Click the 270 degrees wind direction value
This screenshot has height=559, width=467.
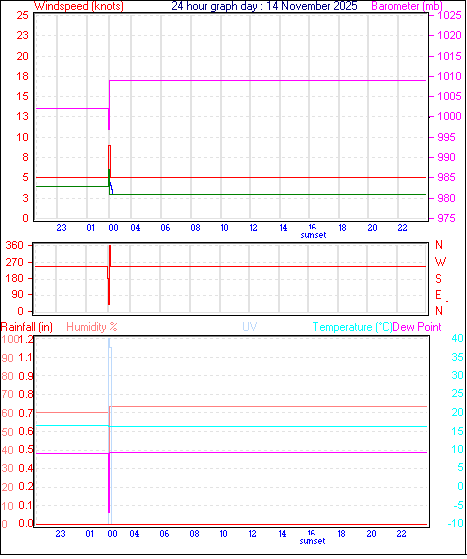pos(14,262)
